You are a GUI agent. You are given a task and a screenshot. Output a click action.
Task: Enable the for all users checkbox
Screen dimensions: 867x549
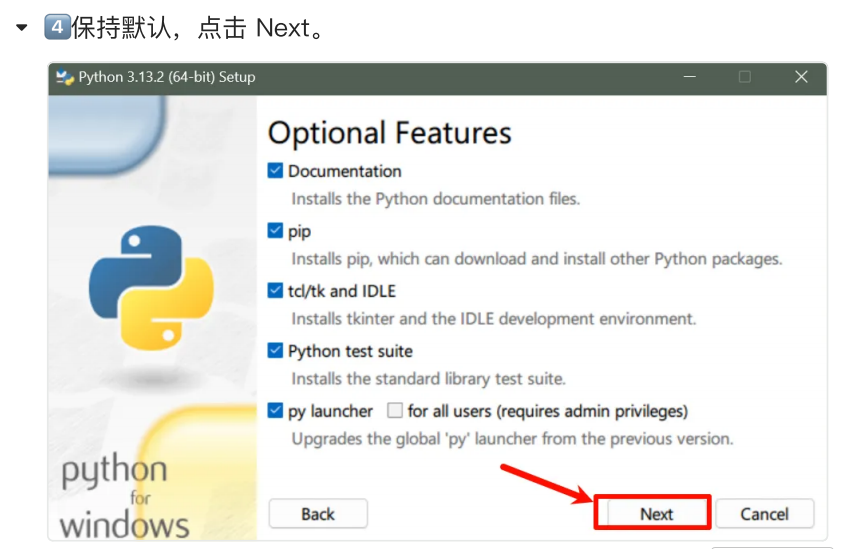395,410
